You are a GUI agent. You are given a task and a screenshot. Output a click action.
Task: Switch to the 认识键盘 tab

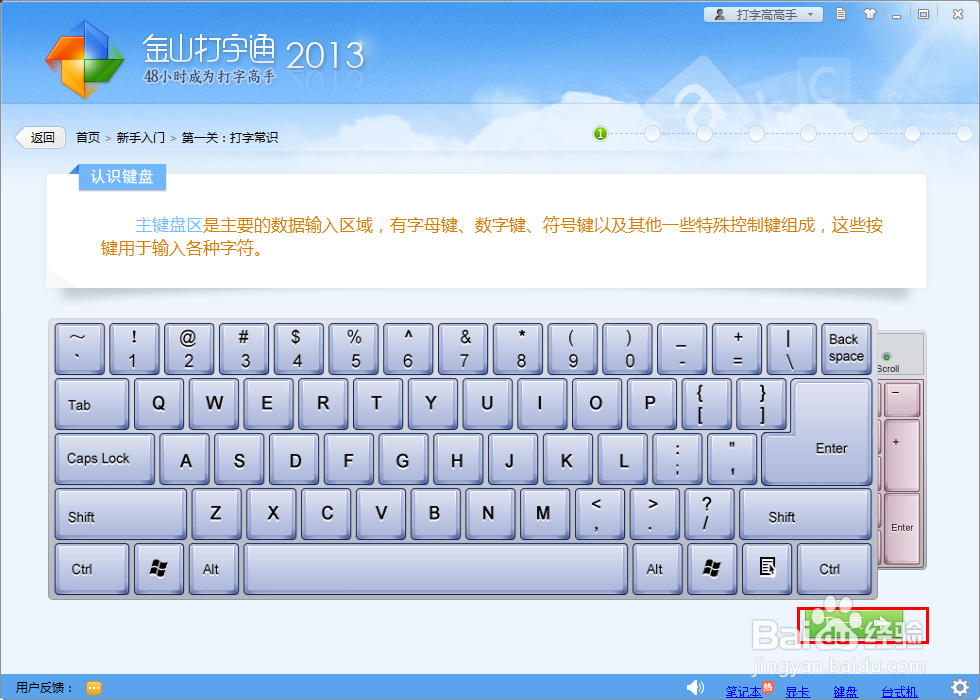[121, 177]
